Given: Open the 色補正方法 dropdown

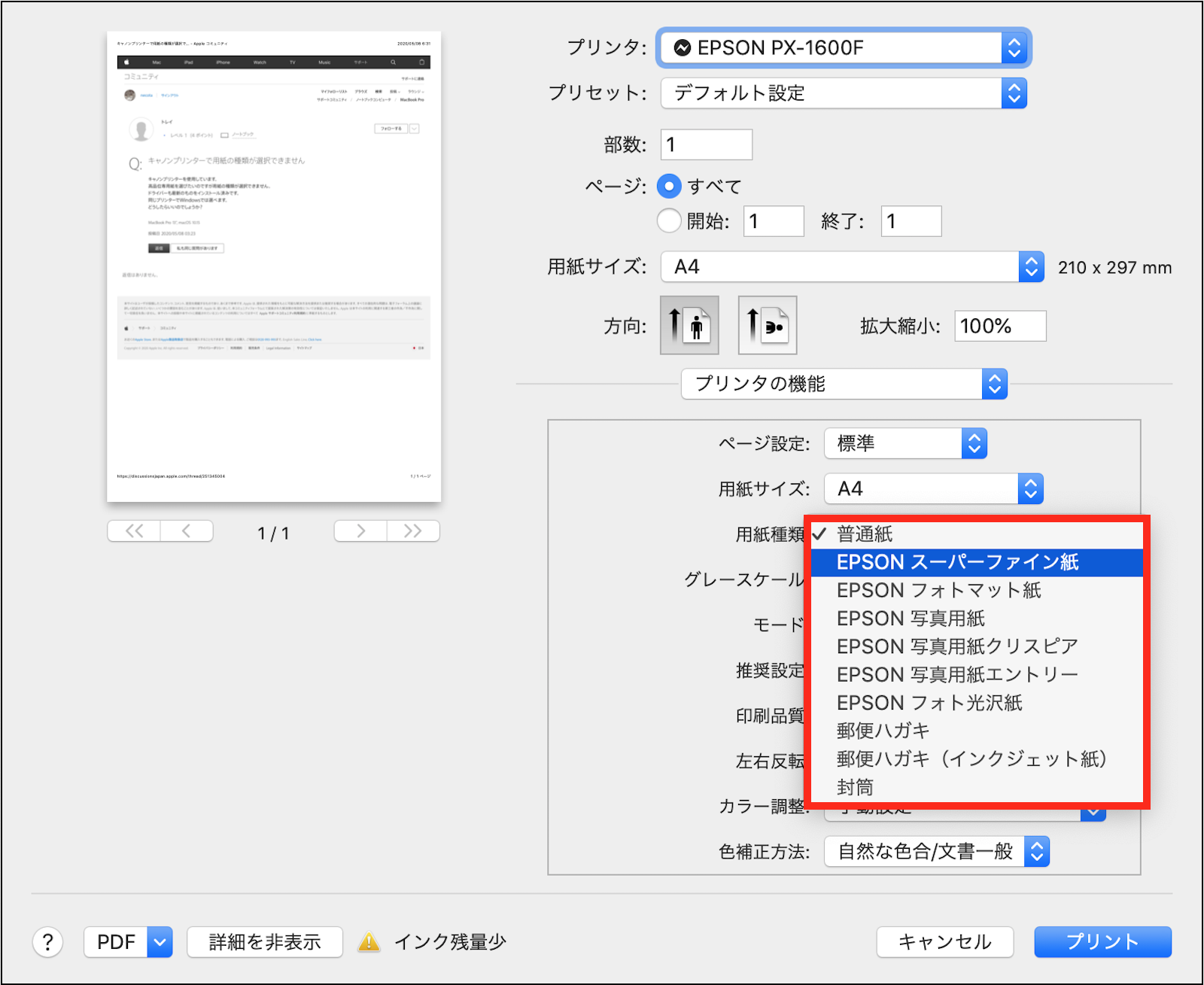Looking at the screenshot, I should point(937,852).
